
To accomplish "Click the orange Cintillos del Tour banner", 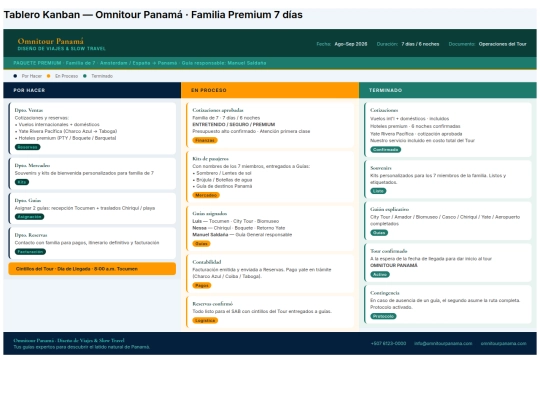I will (x=92, y=269).
